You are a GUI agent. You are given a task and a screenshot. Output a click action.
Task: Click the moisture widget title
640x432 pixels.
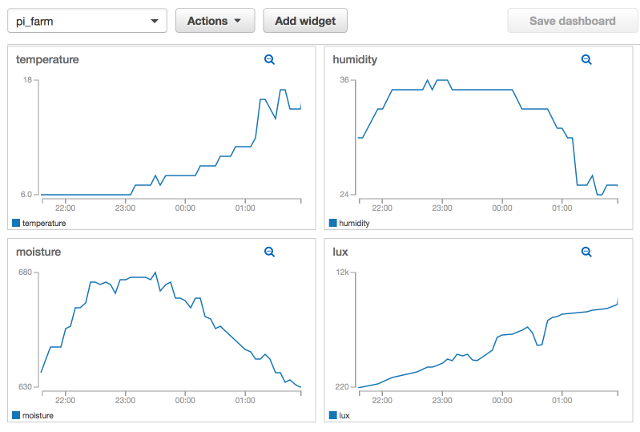[38, 253]
